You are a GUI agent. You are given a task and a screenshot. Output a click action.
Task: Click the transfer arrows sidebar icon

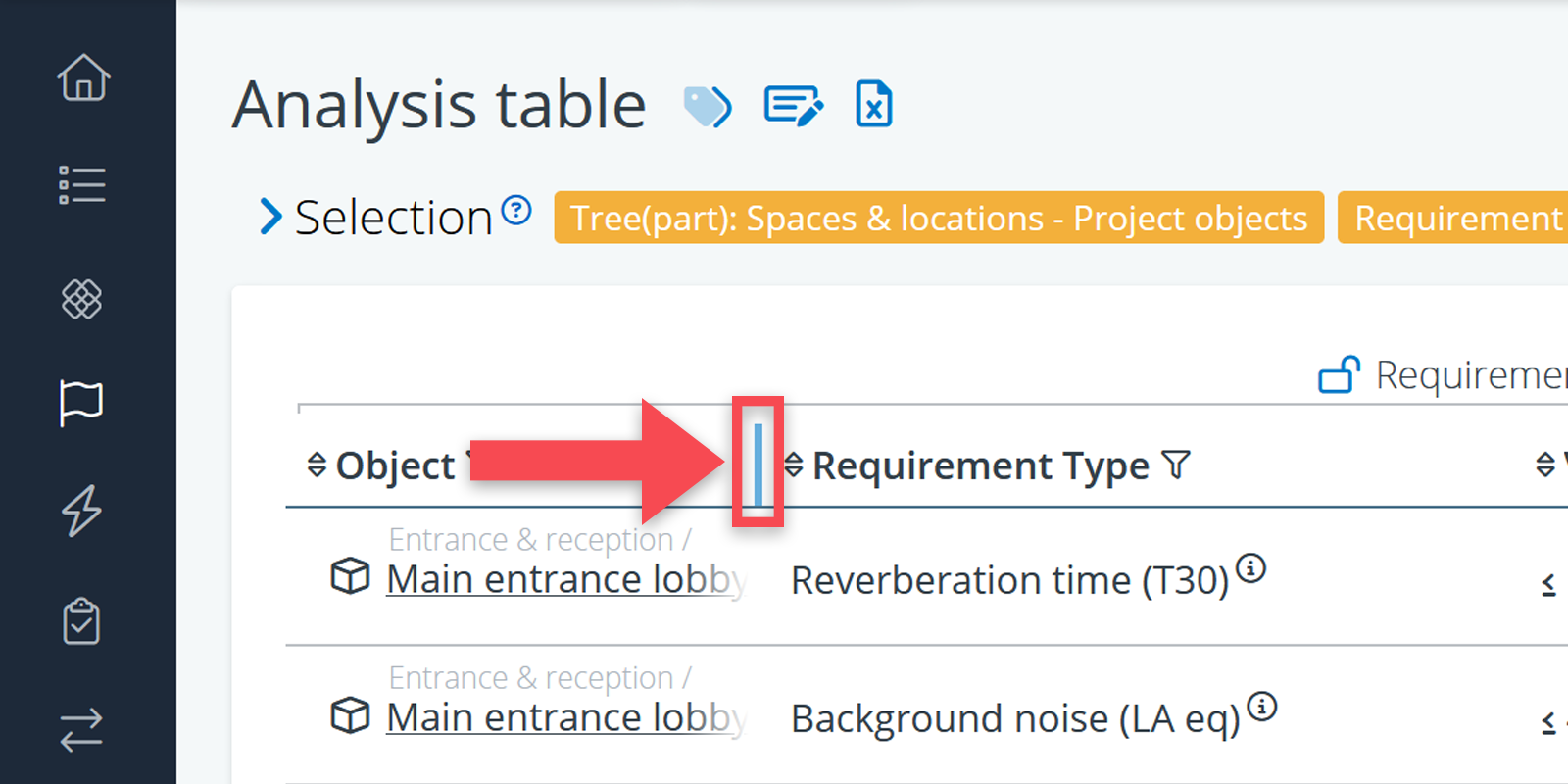click(81, 730)
